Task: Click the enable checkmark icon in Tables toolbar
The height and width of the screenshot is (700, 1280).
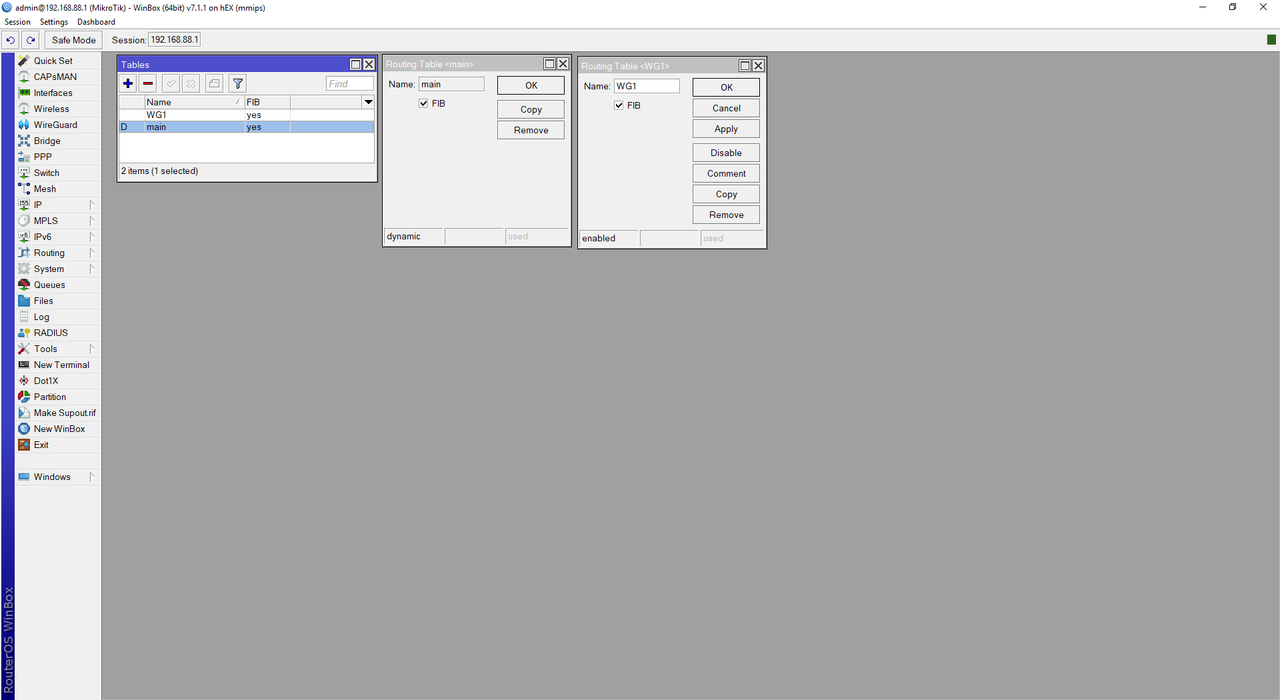Action: pyautogui.click(x=171, y=84)
